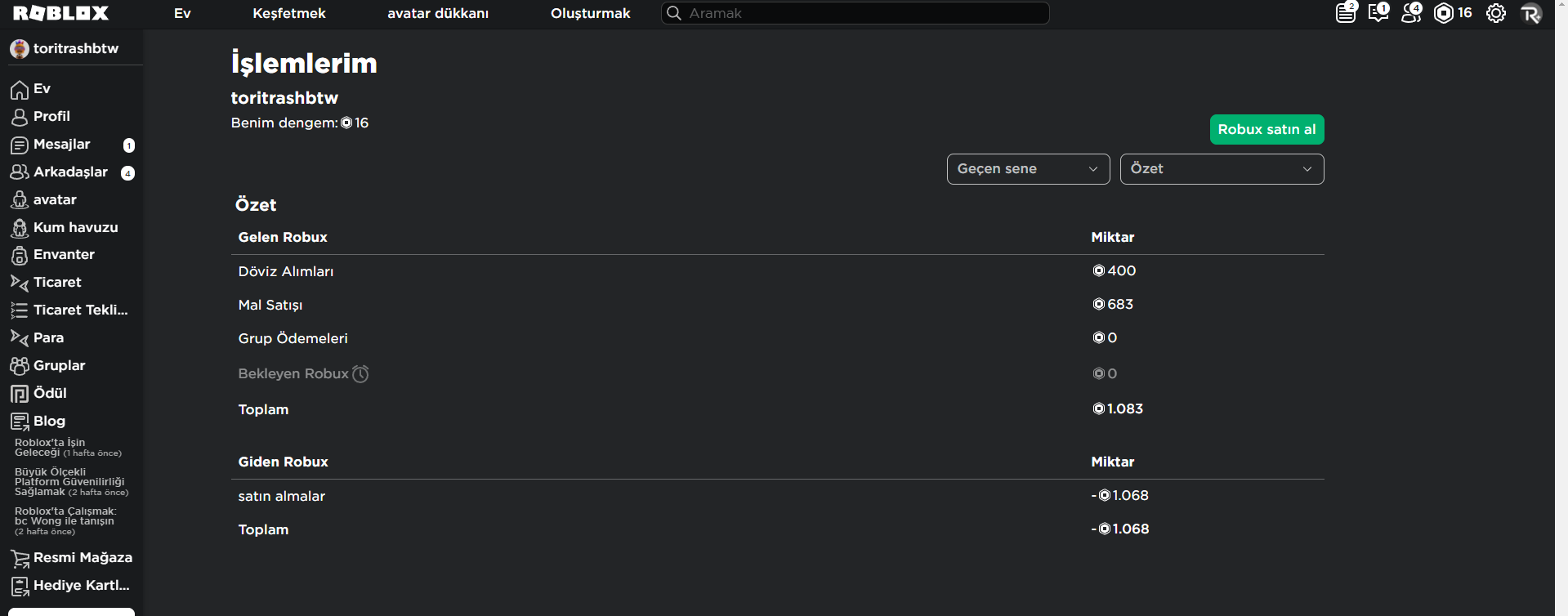The image size is (1568, 616).
Task: Click the Grup Ödemeleri row label
Action: [x=293, y=338]
